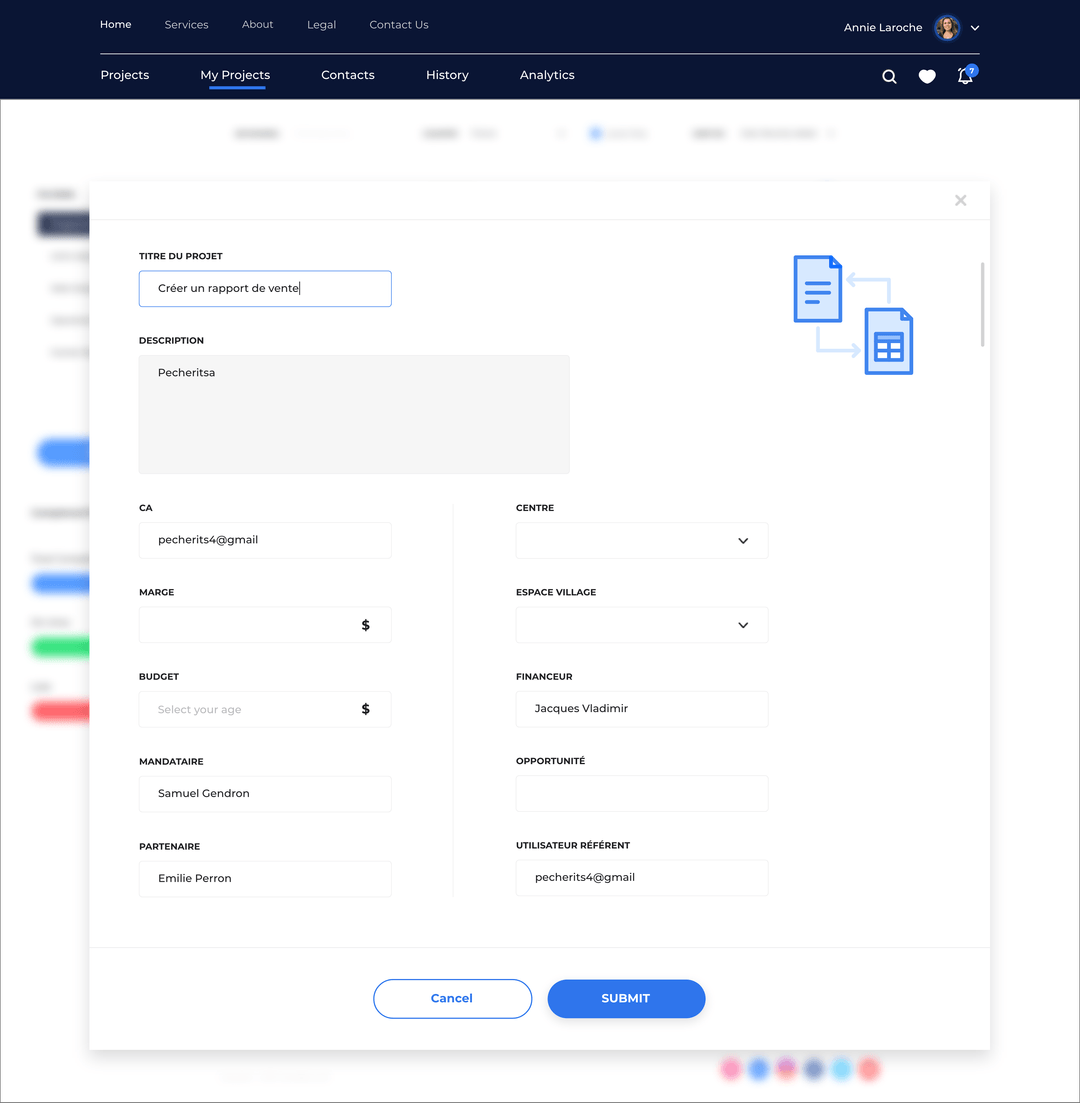Image resolution: width=1080 pixels, height=1103 pixels.
Task: Focus the CA email field
Action: coord(265,540)
